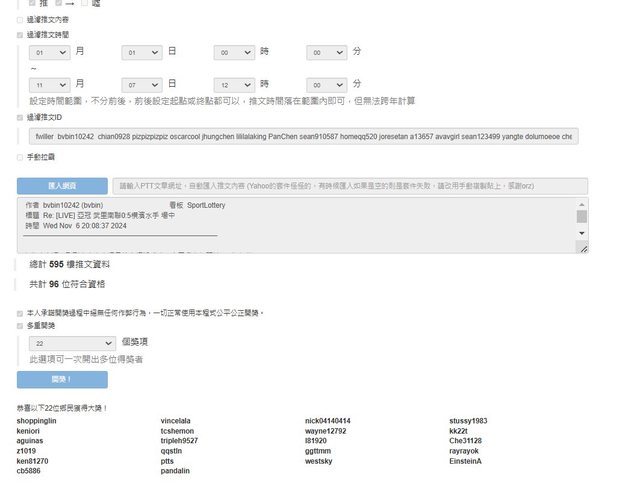Enable the 手動拉霸 checkbox
640x486 pixels.
coord(20,157)
